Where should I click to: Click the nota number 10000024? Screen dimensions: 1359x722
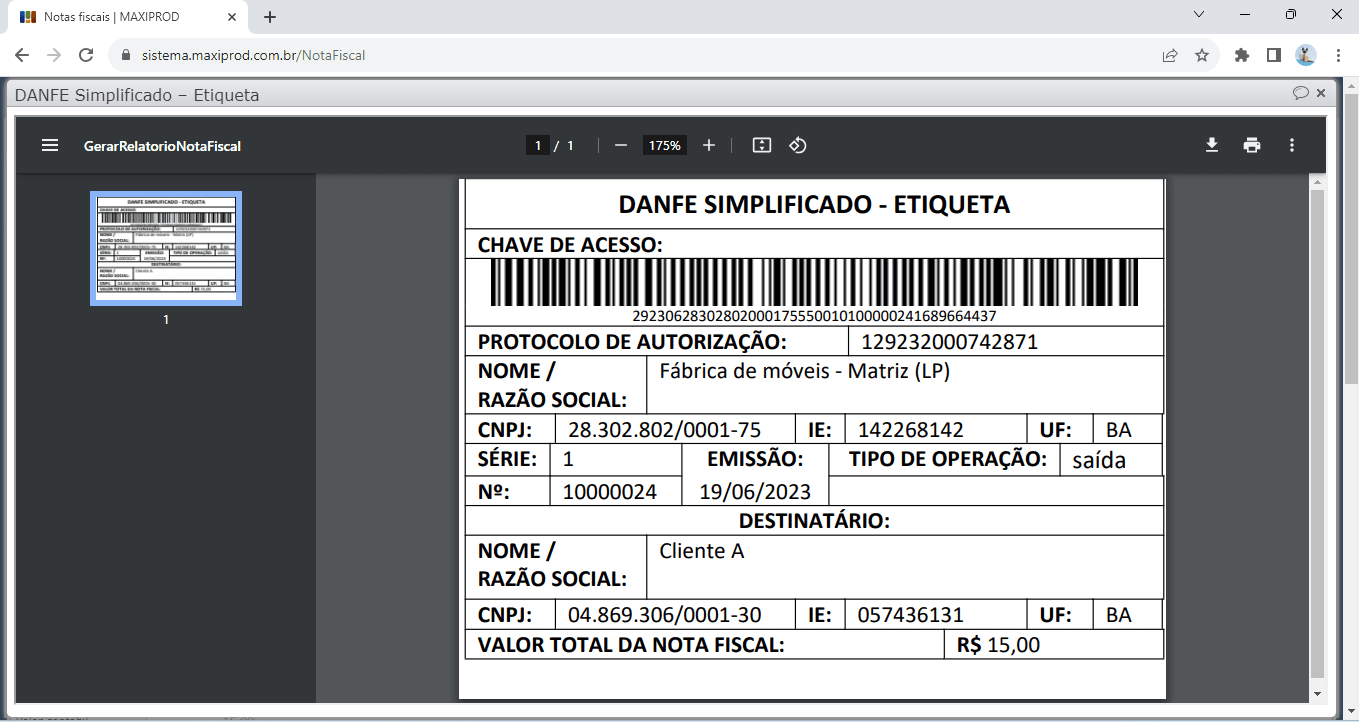(x=609, y=491)
